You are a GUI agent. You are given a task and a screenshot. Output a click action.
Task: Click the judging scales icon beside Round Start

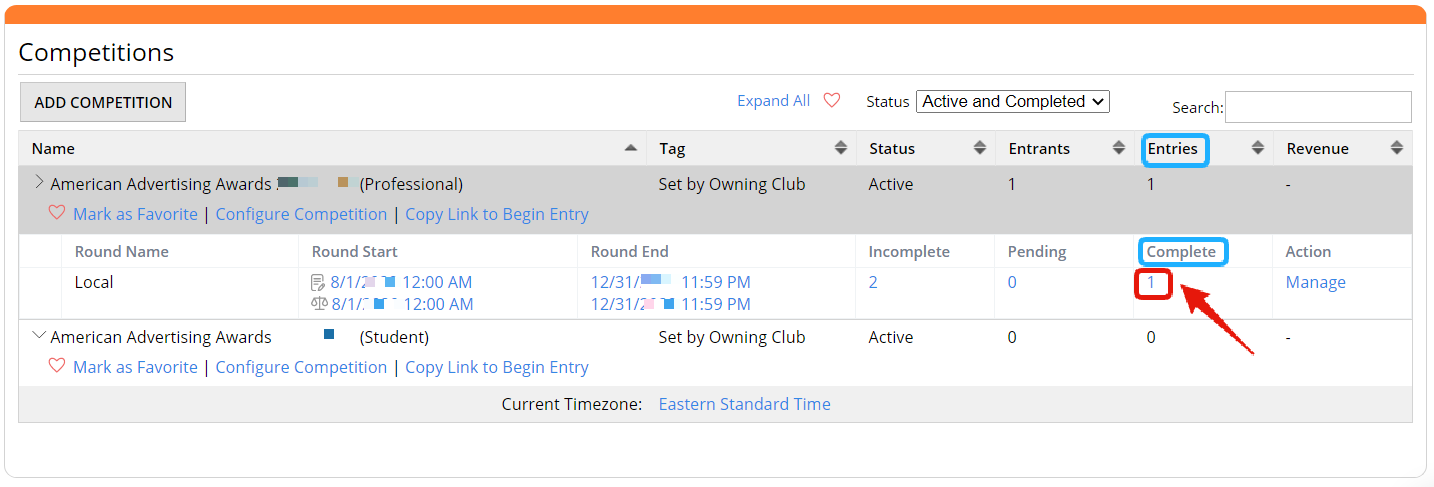pyautogui.click(x=319, y=304)
